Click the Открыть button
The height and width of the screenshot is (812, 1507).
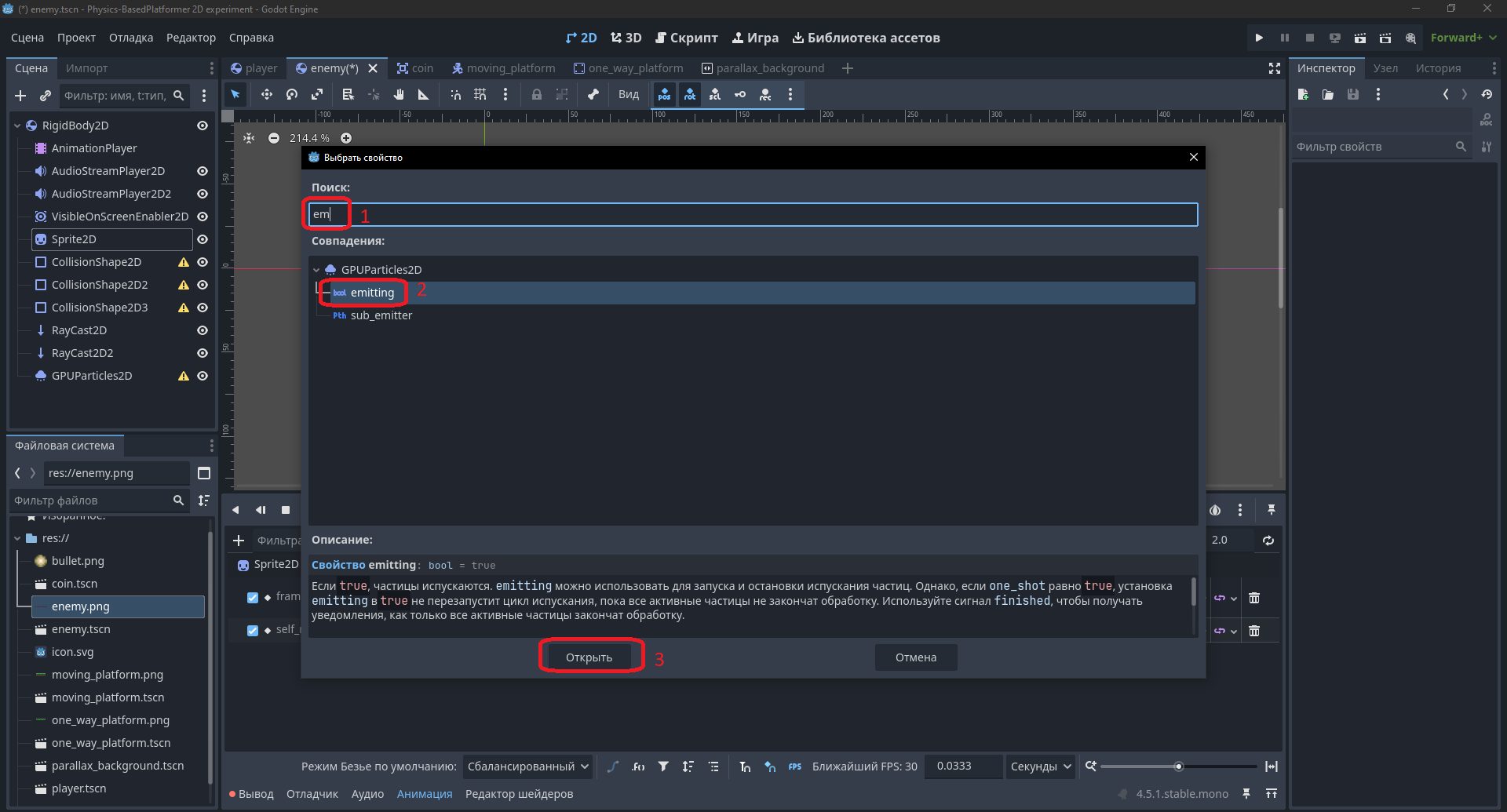(589, 657)
